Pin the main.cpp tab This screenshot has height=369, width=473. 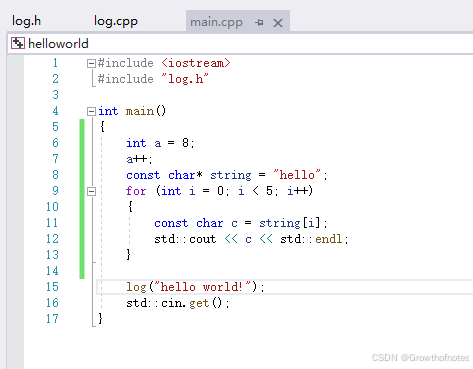(x=259, y=22)
